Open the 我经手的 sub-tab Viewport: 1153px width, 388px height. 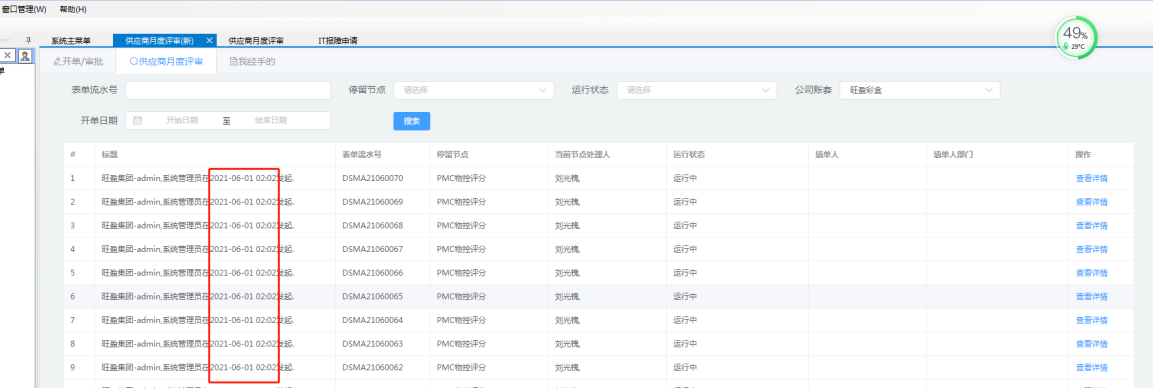252,62
